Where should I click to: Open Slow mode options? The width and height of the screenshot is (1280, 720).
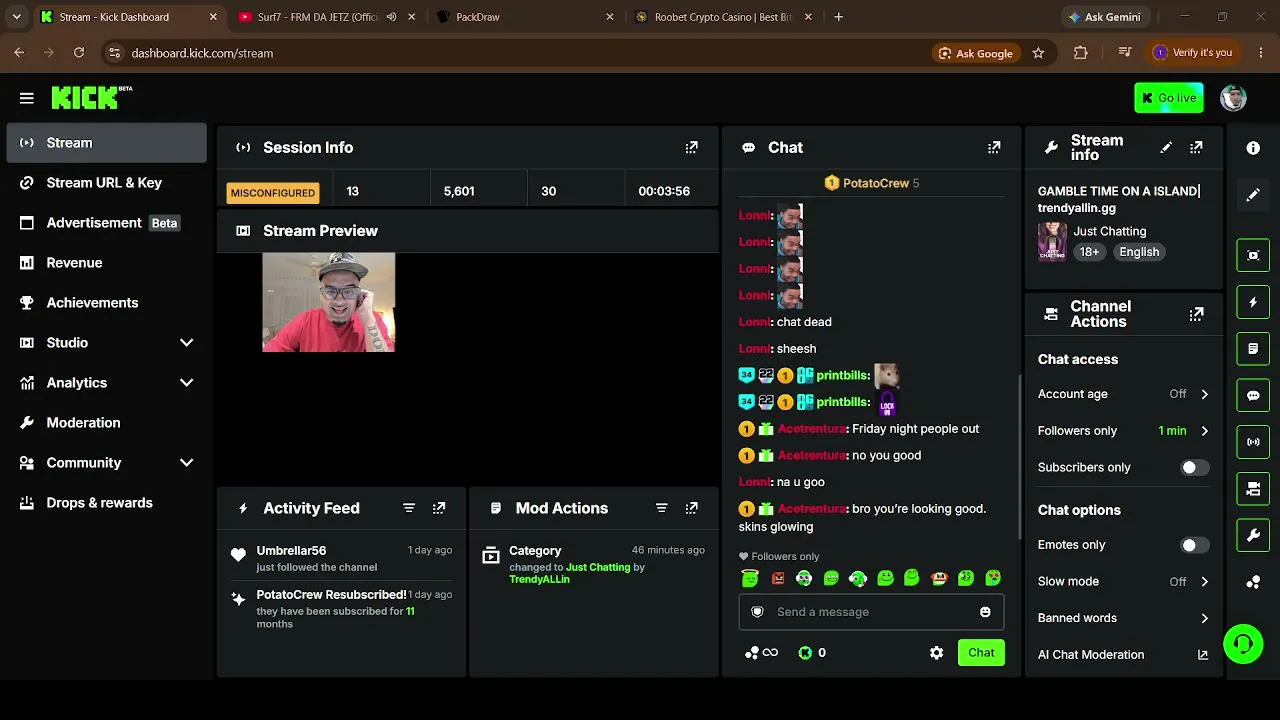(1123, 581)
